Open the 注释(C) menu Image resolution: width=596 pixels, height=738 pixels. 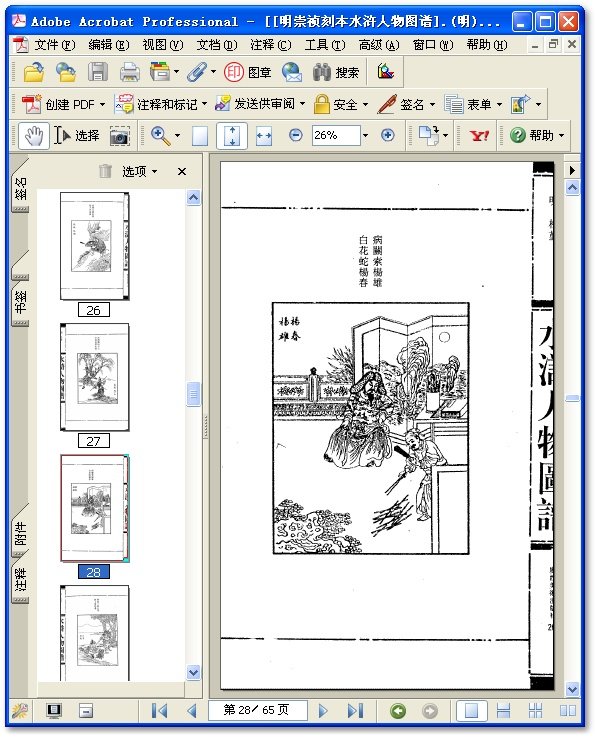click(x=271, y=45)
